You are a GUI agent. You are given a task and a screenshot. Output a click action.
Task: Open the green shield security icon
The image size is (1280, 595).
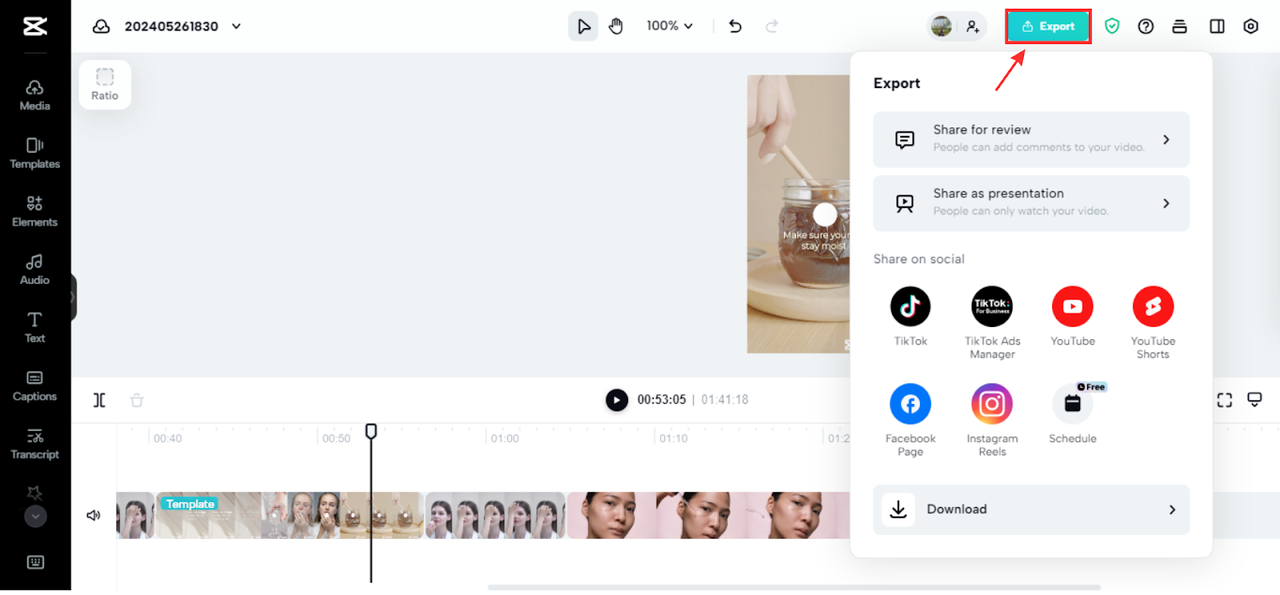(x=1112, y=26)
